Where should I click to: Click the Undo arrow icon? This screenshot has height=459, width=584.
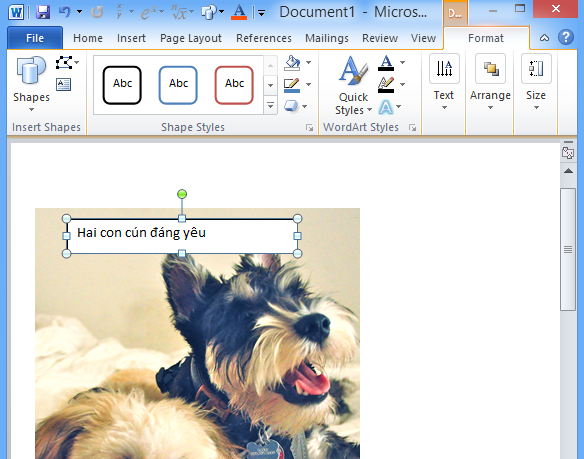coord(64,12)
